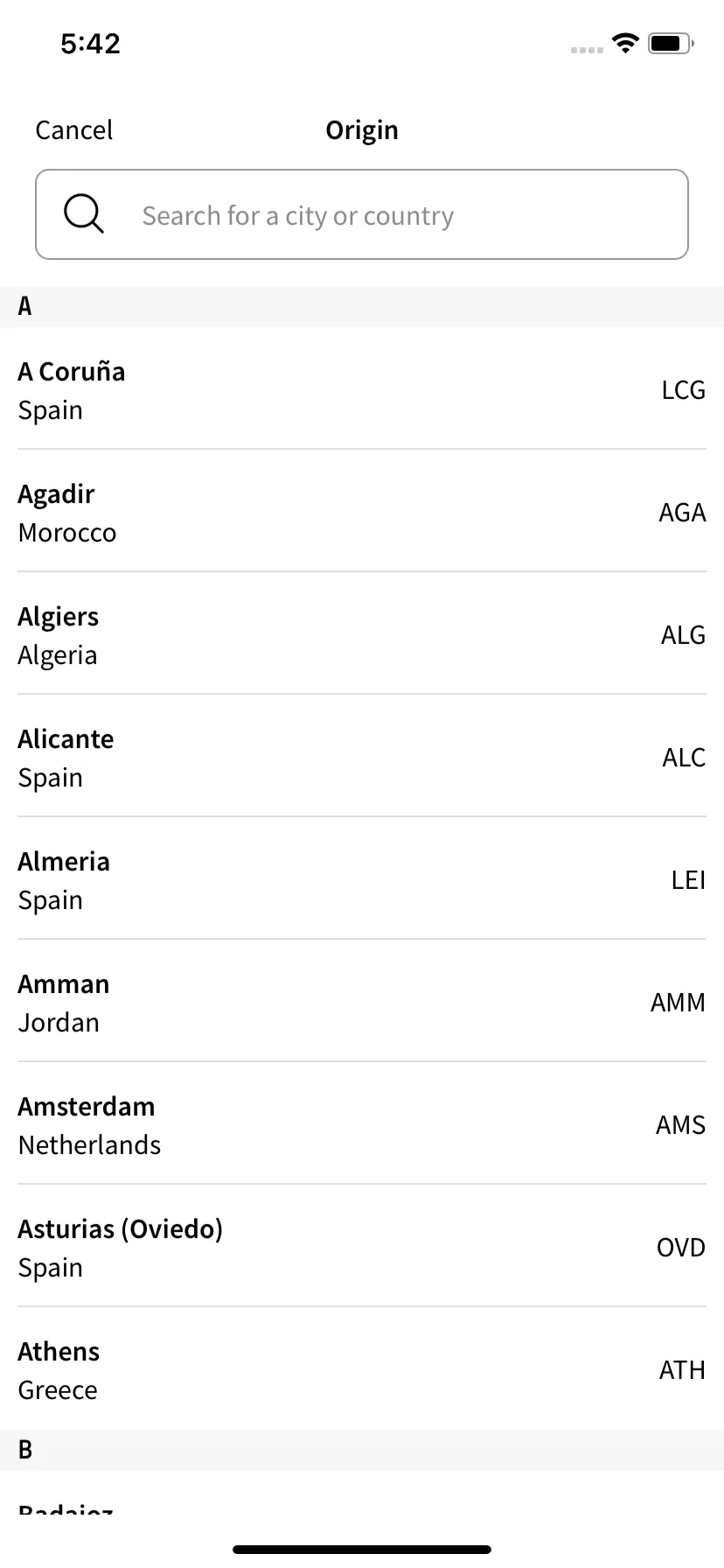724x1568 pixels.
Task: Tap the AMS airport code
Action: pyautogui.click(x=681, y=1125)
